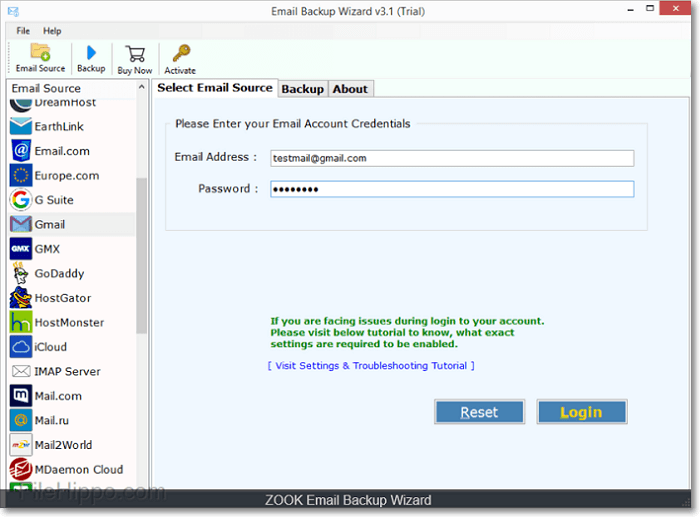The image size is (700, 517).
Task: Switch to the Backup tab
Action: click(x=303, y=89)
